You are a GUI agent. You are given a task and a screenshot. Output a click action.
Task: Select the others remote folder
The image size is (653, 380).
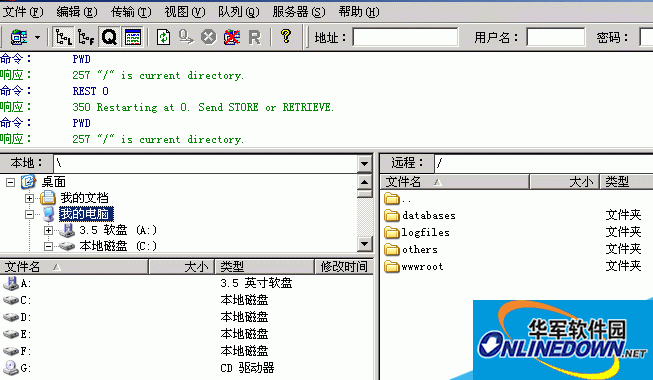point(411,250)
